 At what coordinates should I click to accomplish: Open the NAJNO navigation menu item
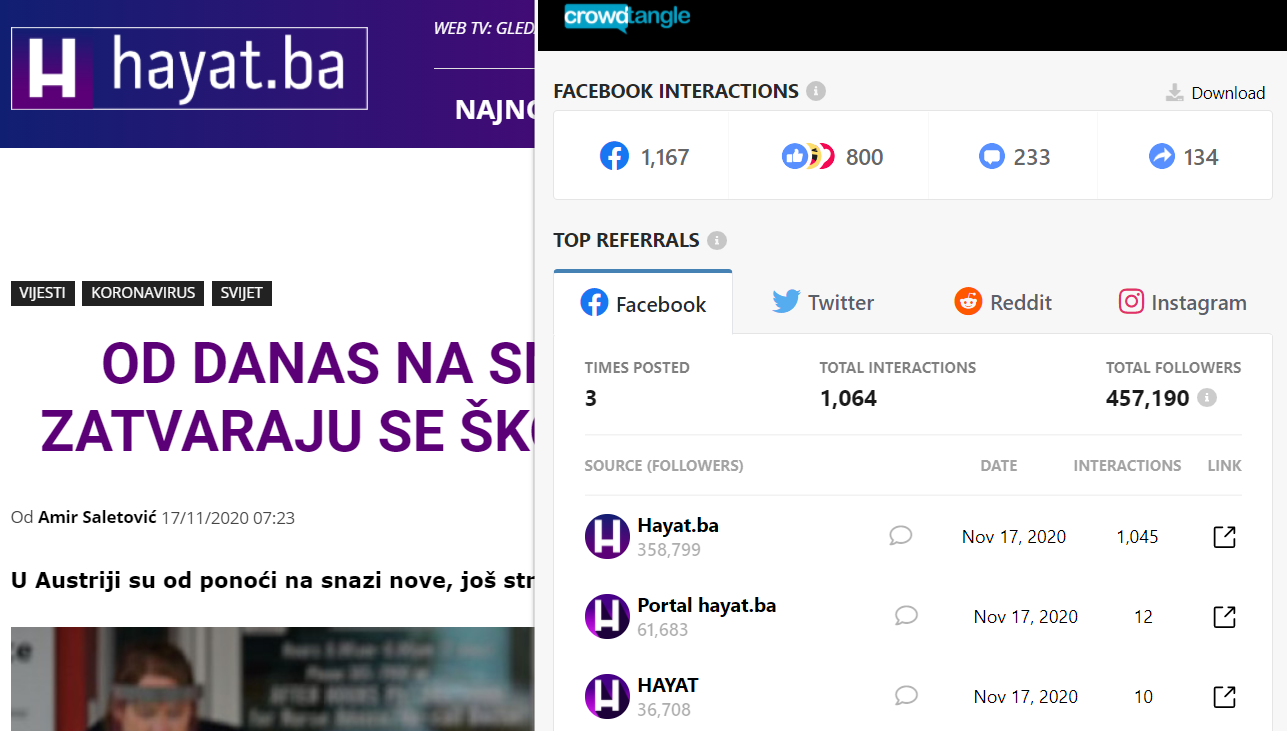[x=495, y=109]
